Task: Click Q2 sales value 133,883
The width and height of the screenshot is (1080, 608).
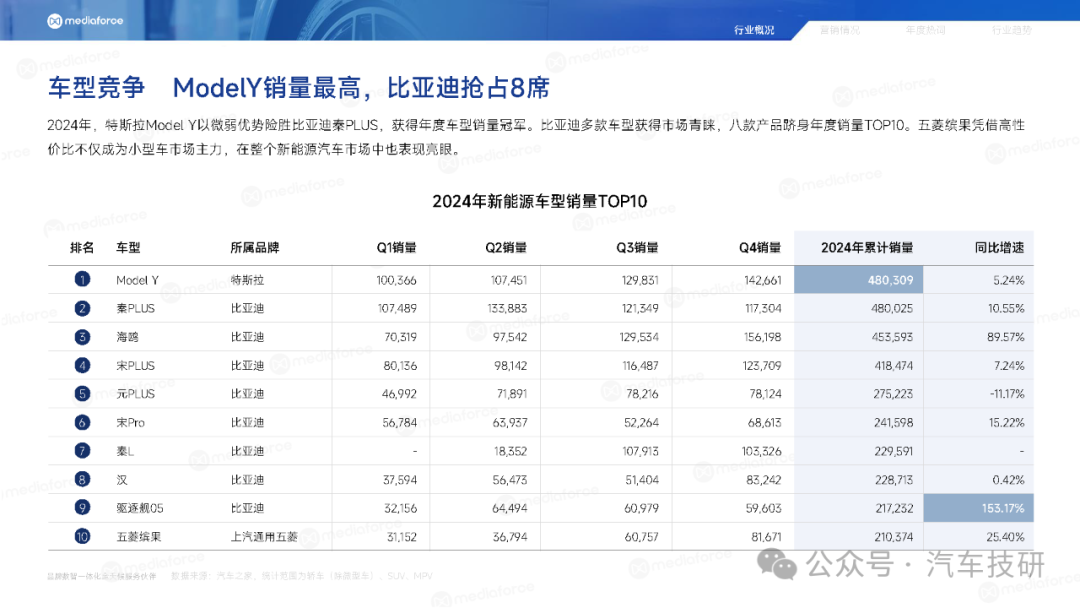Action: coord(507,308)
